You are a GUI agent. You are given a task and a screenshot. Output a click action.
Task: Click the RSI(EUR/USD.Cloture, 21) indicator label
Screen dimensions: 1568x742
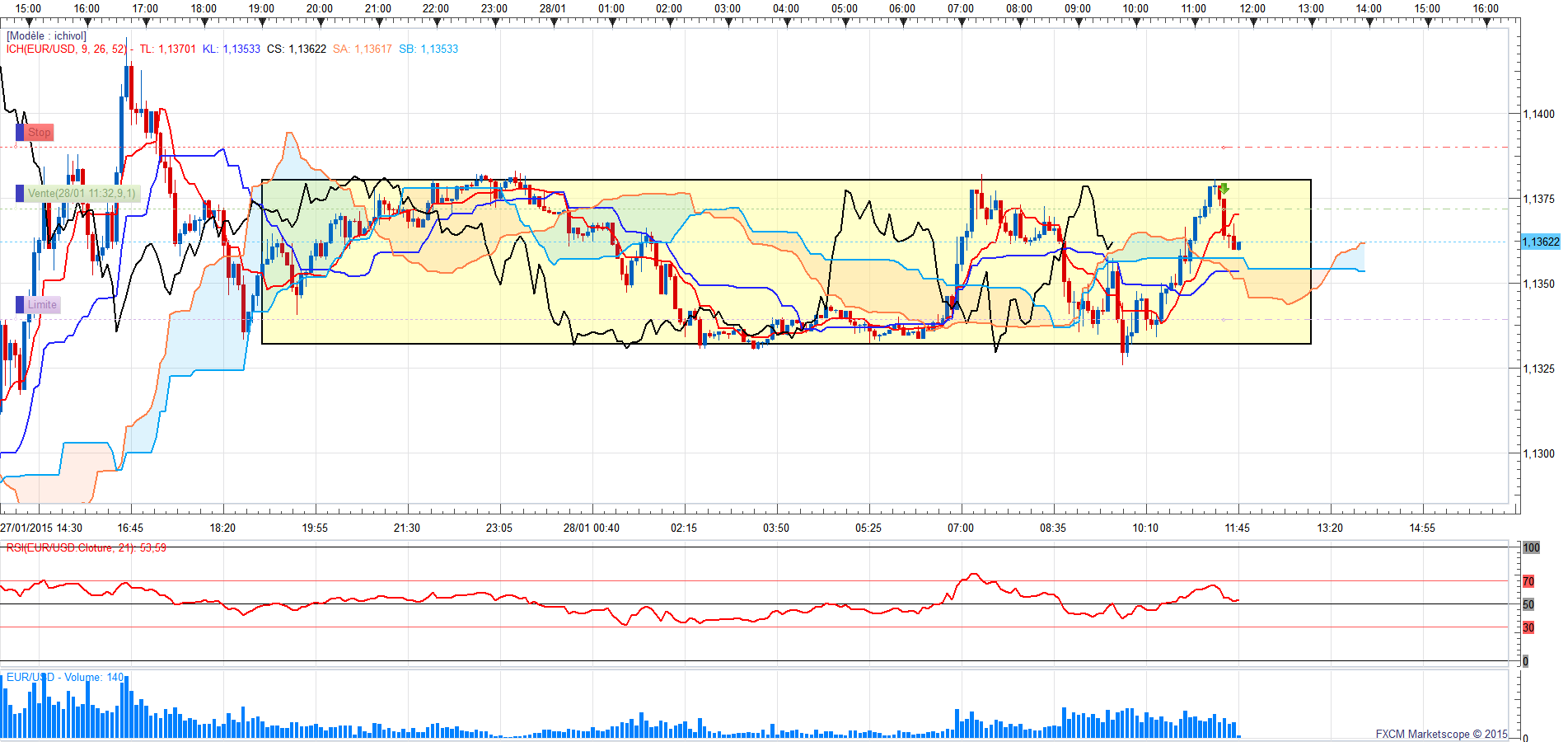pyautogui.click(x=86, y=548)
